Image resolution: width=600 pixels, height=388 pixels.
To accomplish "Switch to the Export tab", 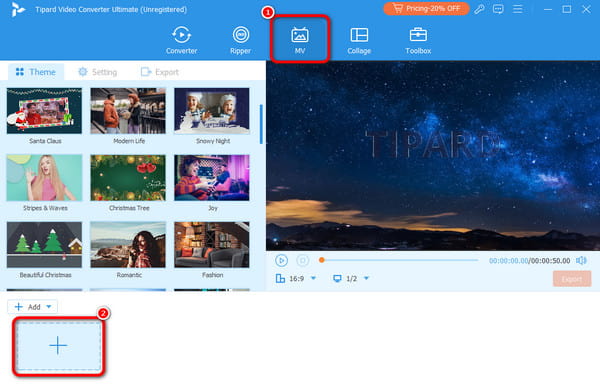I will pyautogui.click(x=160, y=72).
